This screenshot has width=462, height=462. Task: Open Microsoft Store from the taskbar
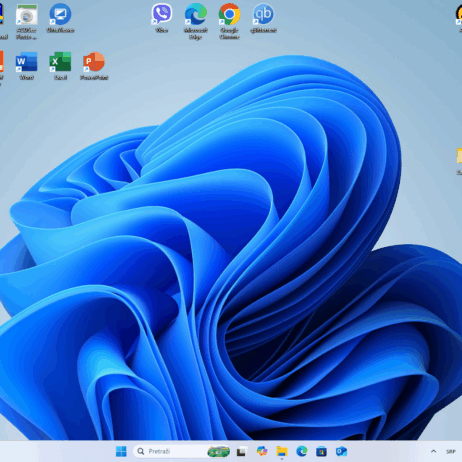(322, 451)
